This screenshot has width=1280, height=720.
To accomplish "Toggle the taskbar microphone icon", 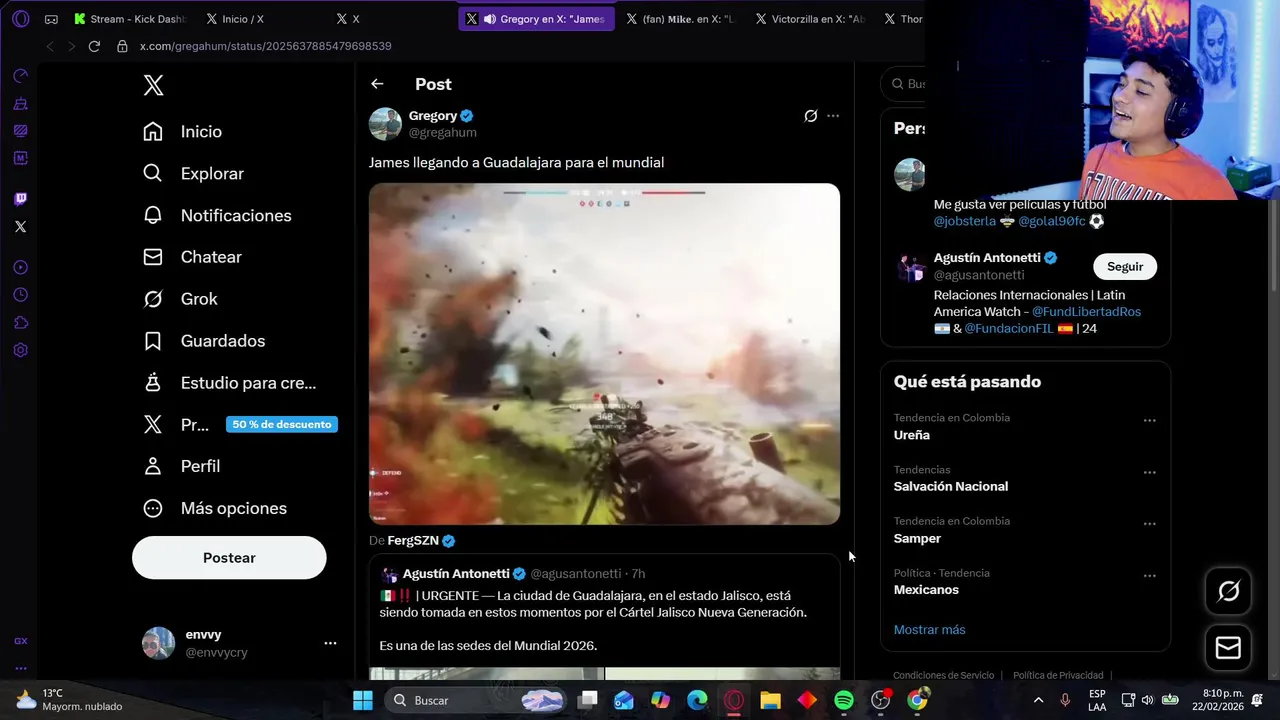I will pyautogui.click(x=1065, y=700).
